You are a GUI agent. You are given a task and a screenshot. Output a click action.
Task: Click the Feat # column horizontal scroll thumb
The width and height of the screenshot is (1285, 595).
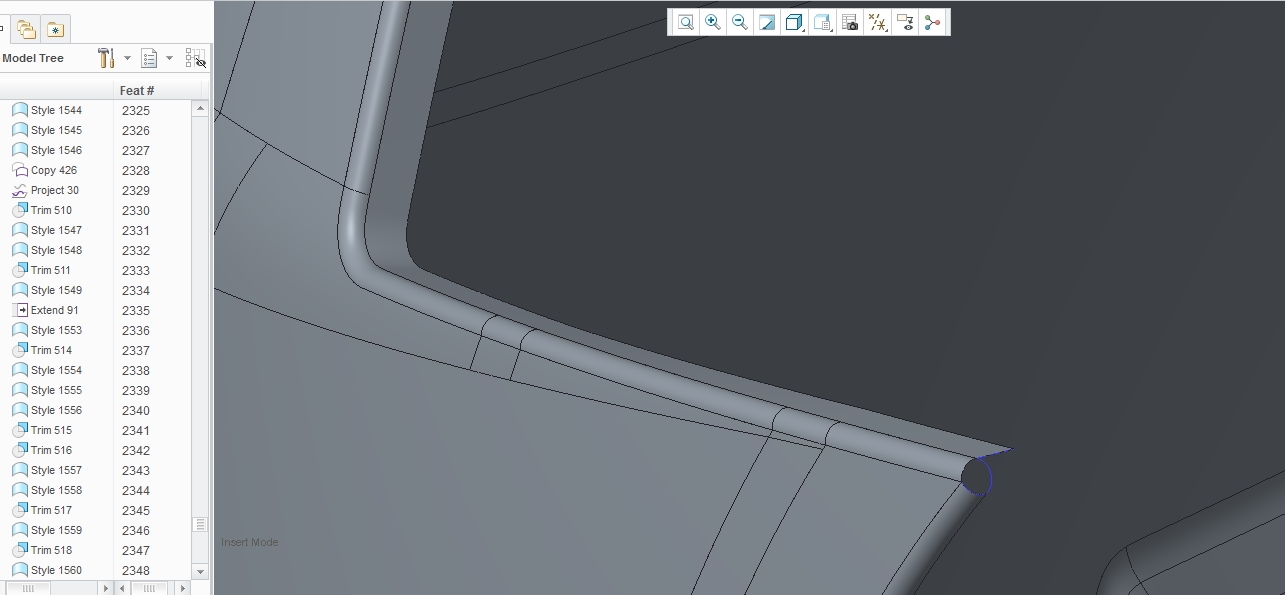149,588
